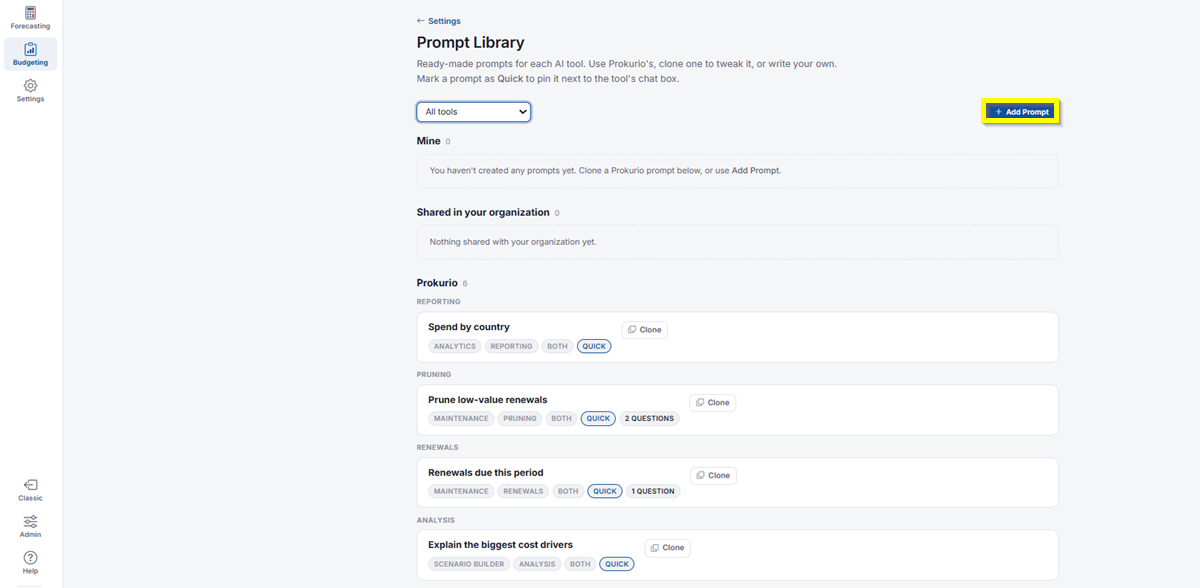Click the BOTH tag on Spend by country
Screen dimensions: 1200x588
click(x=557, y=346)
